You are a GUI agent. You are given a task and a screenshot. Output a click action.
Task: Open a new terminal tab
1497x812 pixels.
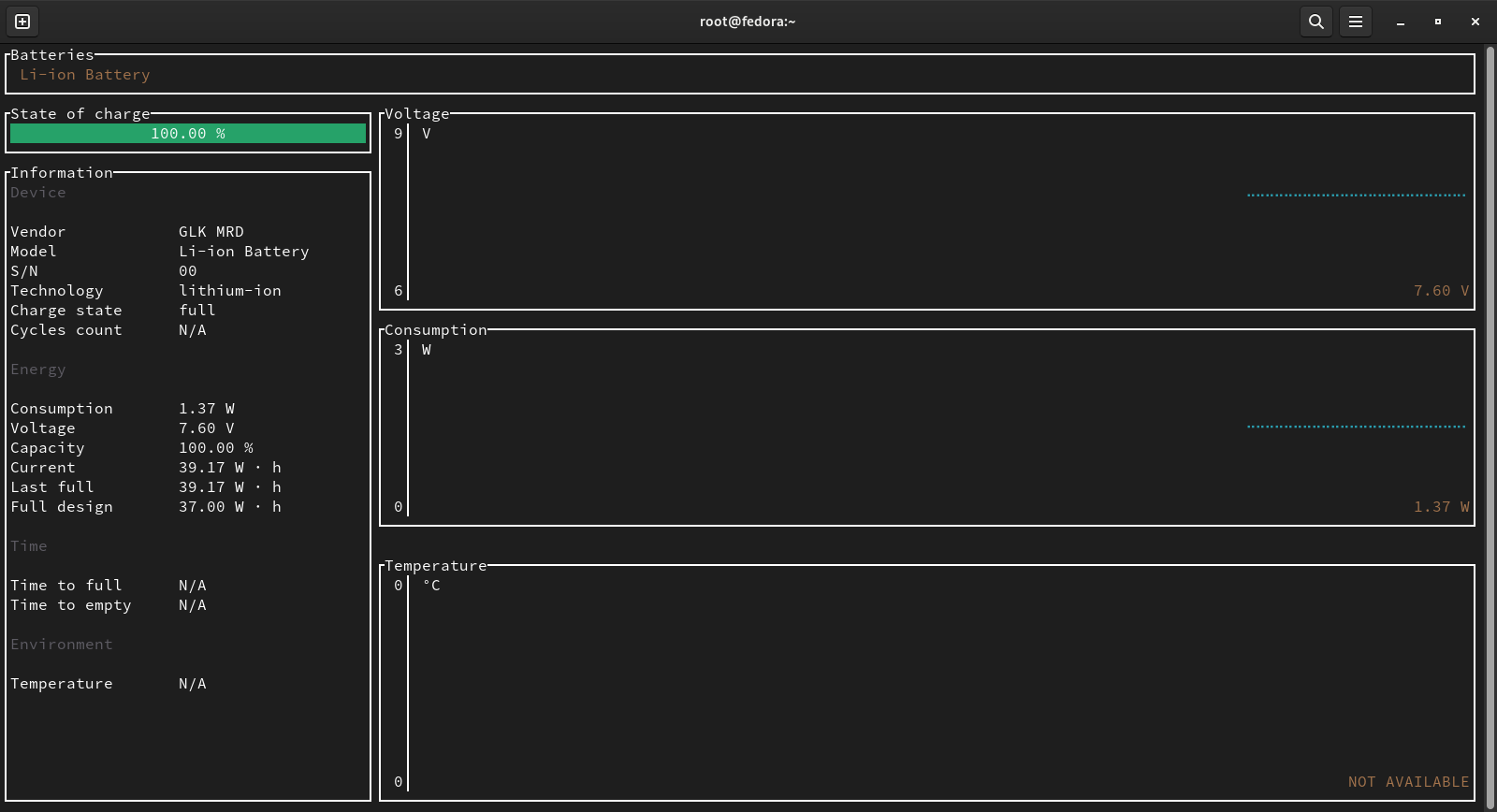(22, 22)
